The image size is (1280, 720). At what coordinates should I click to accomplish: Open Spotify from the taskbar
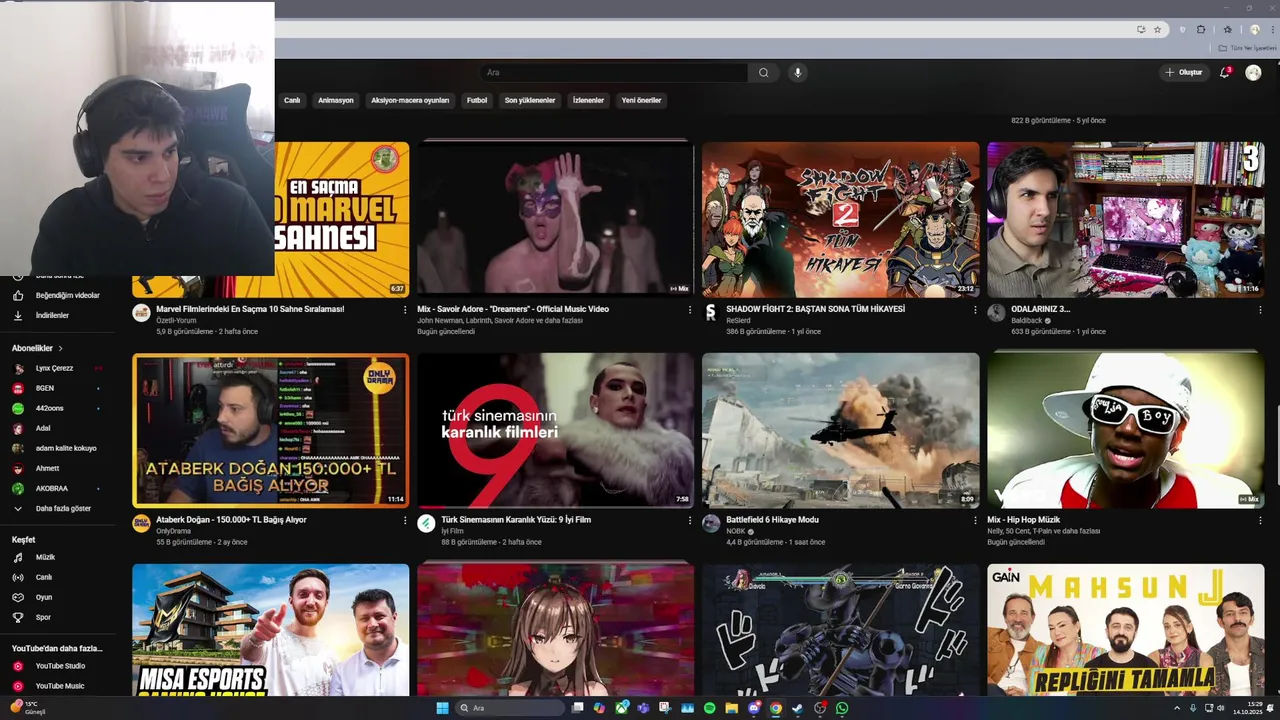tap(709, 708)
